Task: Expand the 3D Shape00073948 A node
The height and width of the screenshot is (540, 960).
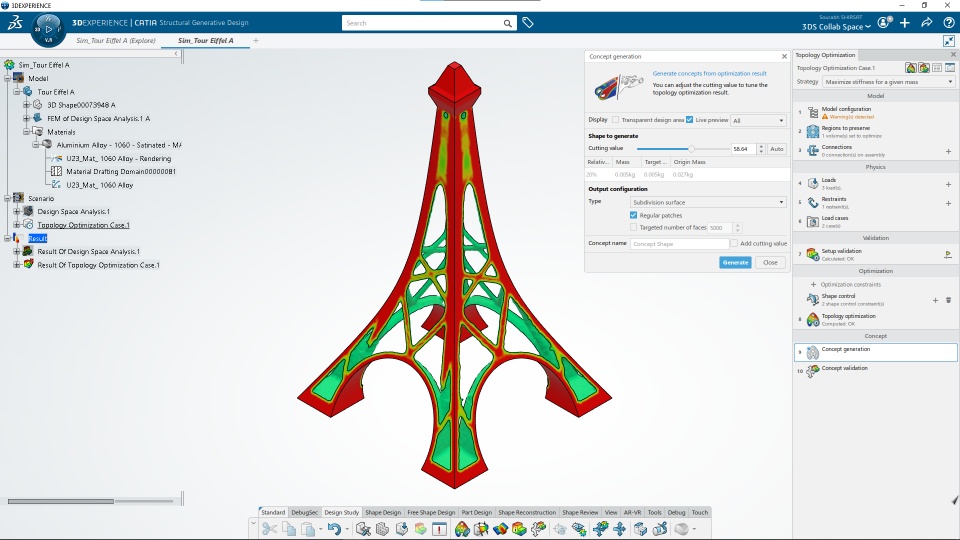Action: (26, 105)
